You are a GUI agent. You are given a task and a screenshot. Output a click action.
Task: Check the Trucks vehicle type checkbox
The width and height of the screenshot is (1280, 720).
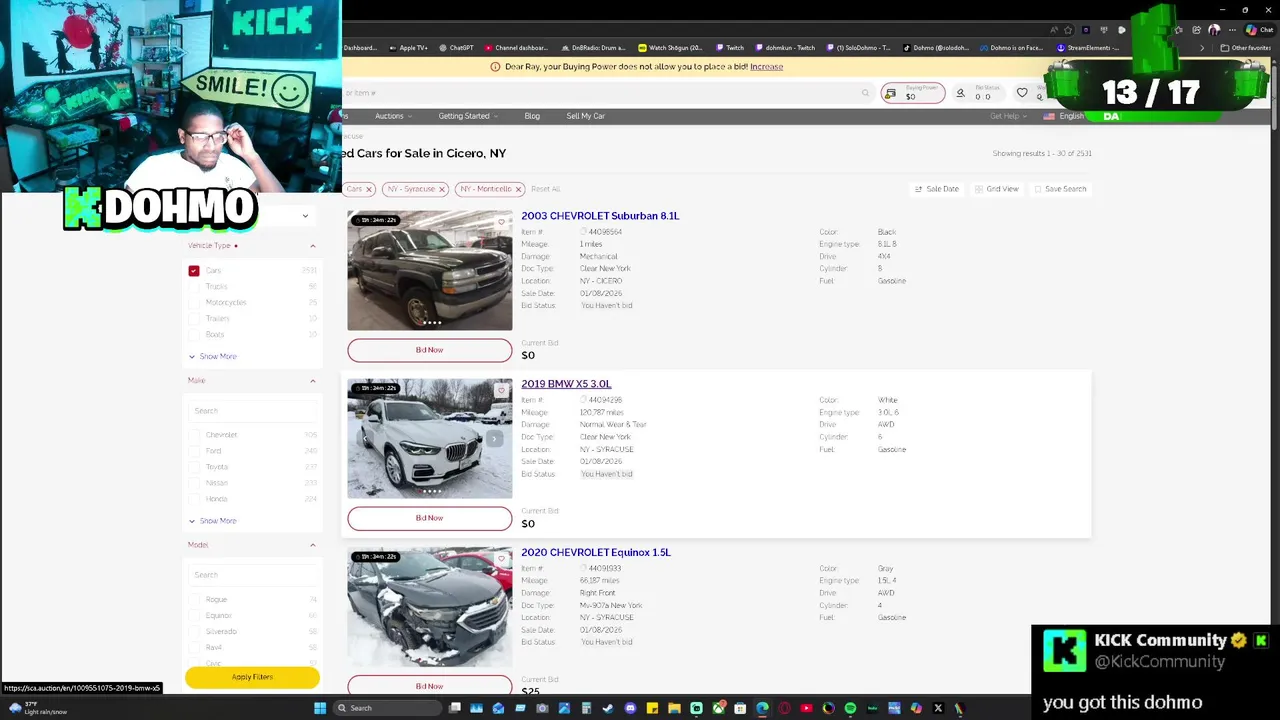pyautogui.click(x=194, y=287)
